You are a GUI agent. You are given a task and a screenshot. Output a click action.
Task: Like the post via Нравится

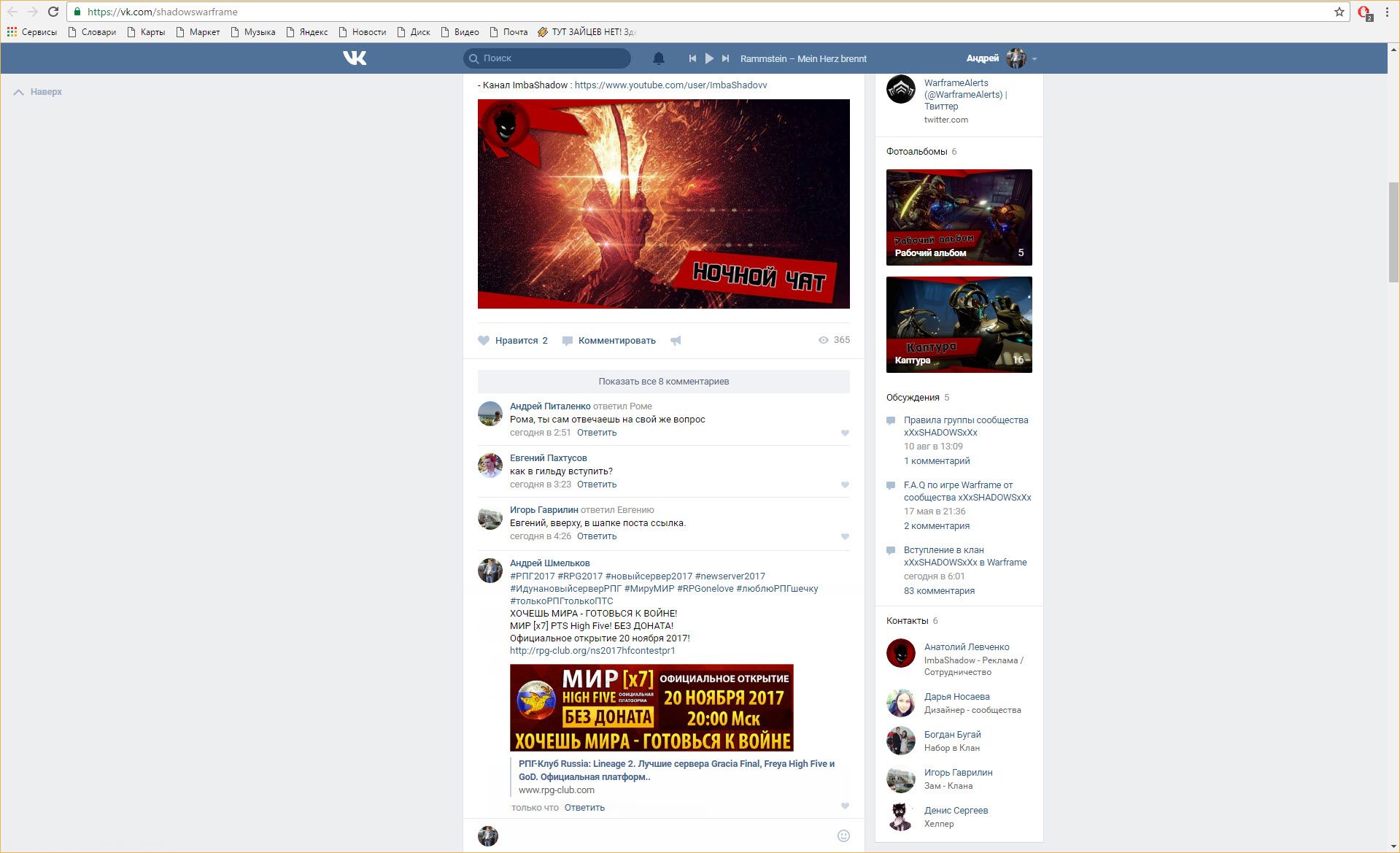tap(513, 341)
